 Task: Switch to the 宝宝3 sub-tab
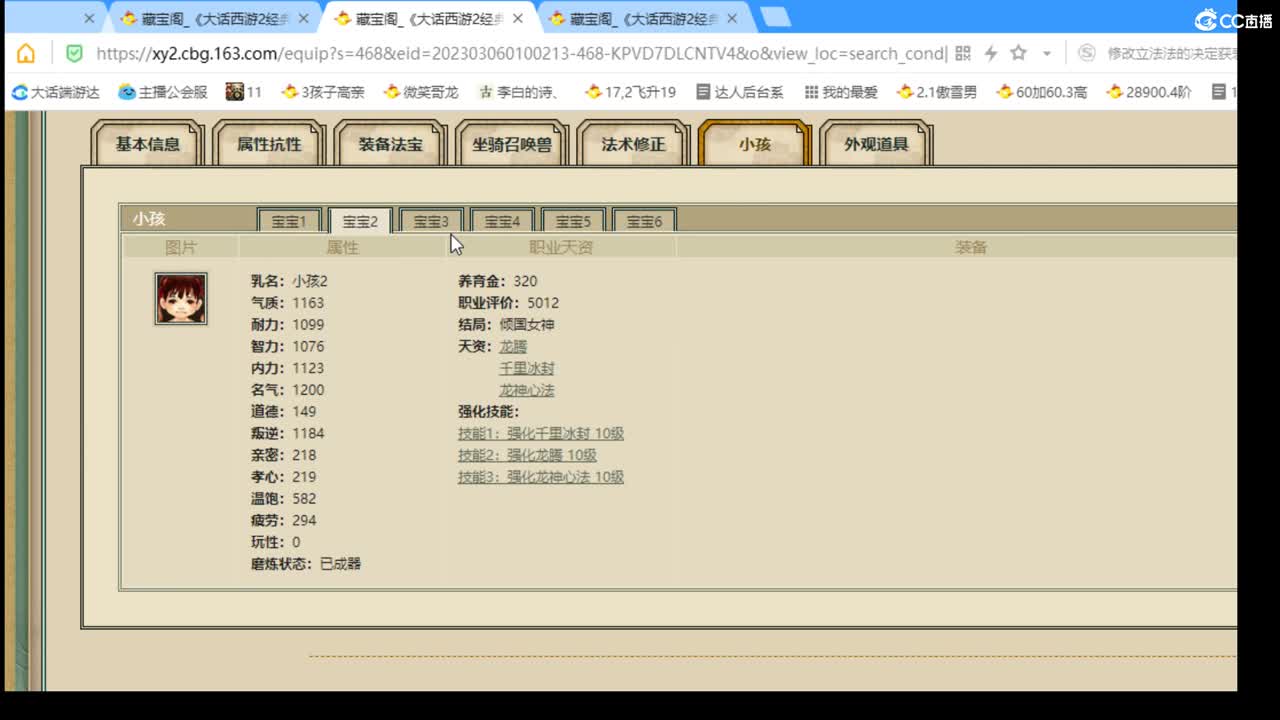coord(431,221)
